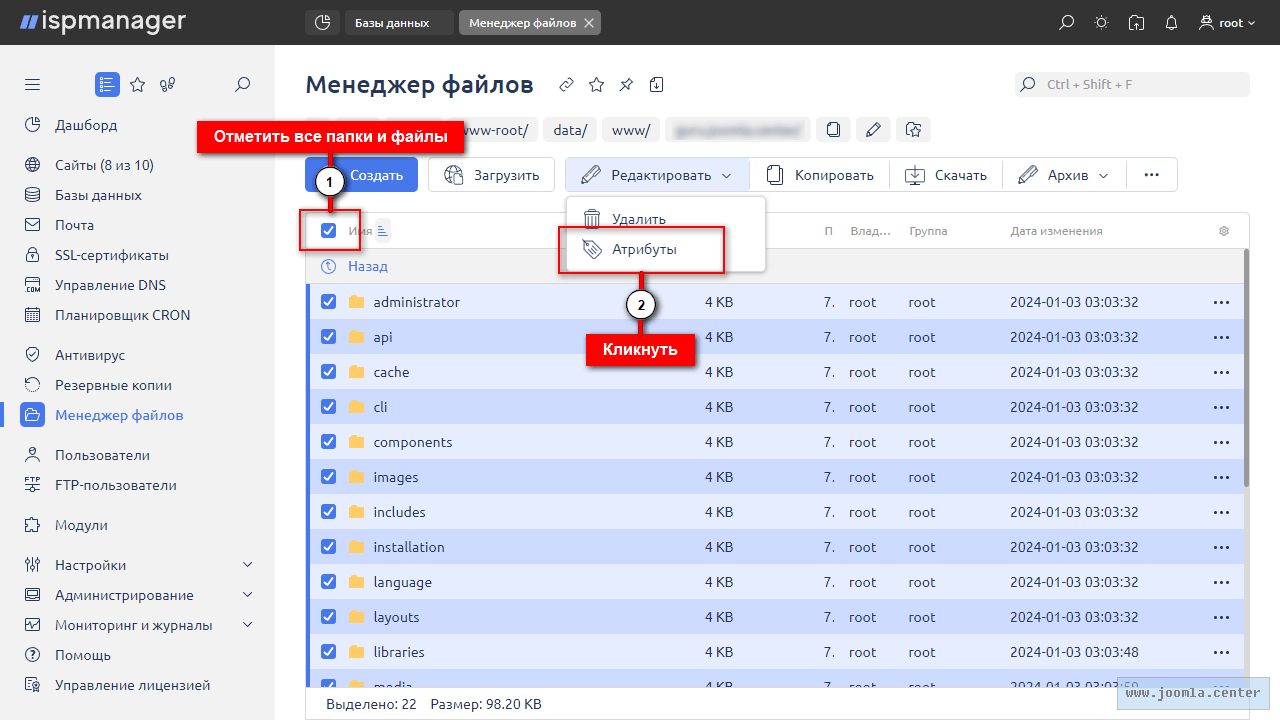Switch to the Базы данных tab

(x=392, y=23)
